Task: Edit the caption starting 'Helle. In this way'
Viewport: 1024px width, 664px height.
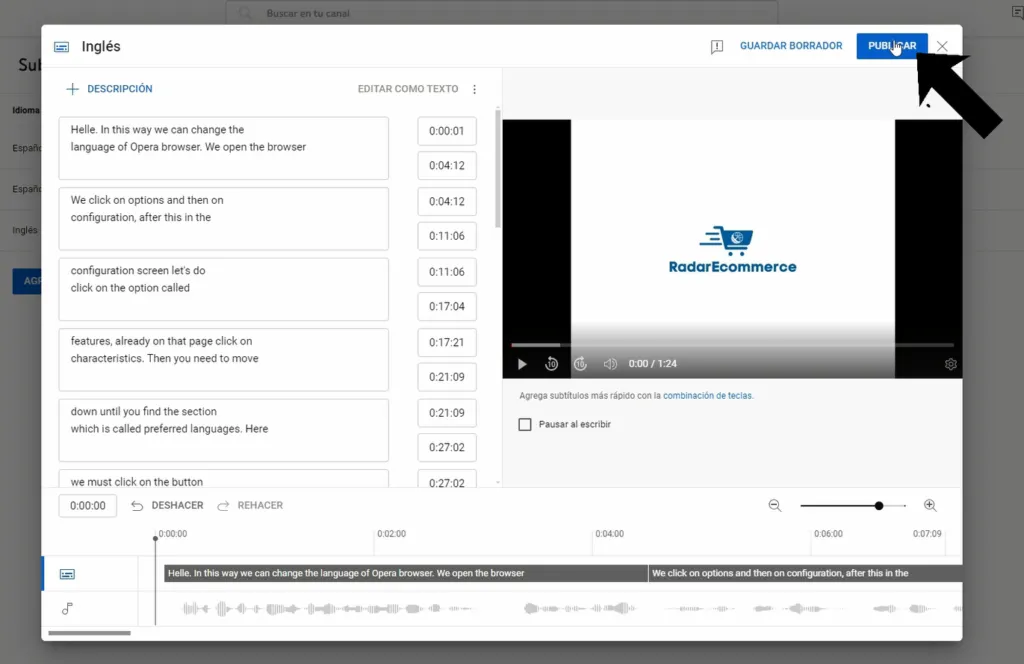Action: pyautogui.click(x=223, y=148)
